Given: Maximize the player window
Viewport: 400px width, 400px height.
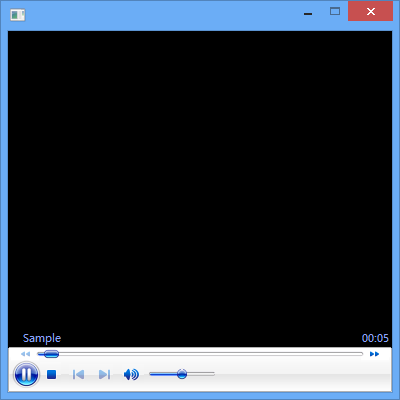Looking at the screenshot, I should 335,11.
